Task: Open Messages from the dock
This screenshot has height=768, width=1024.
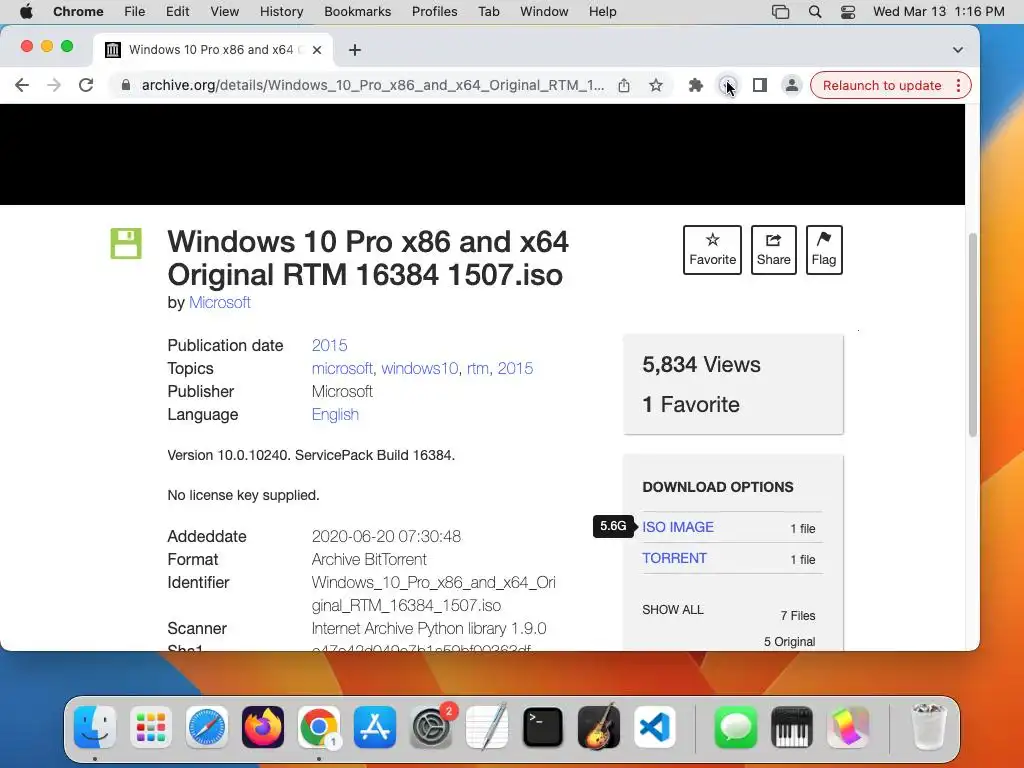Action: click(735, 727)
